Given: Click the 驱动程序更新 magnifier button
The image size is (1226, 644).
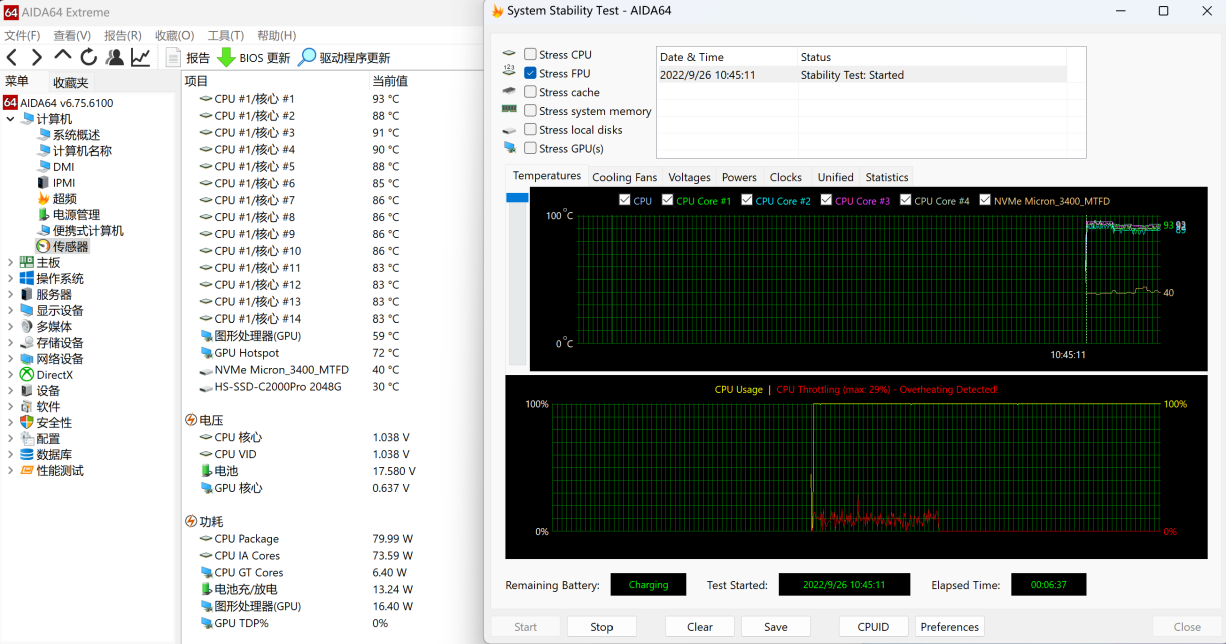Looking at the screenshot, I should [x=344, y=58].
